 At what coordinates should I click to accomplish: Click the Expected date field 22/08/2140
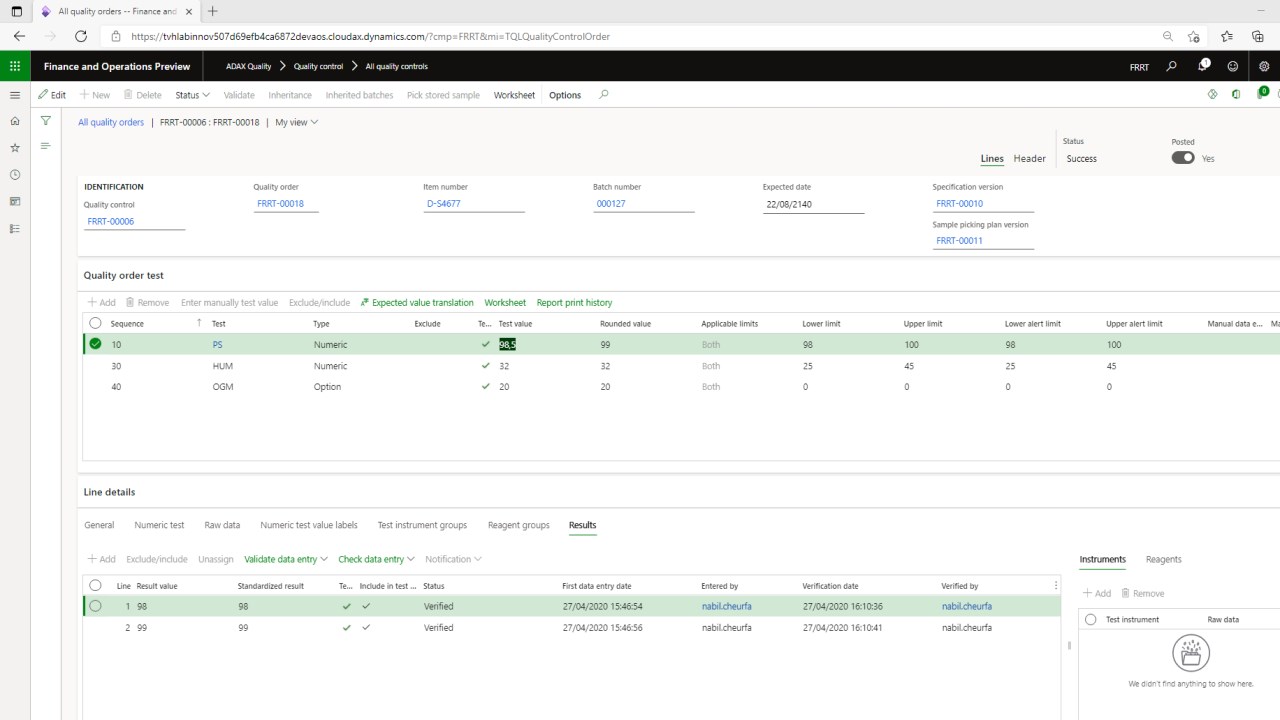(814, 203)
